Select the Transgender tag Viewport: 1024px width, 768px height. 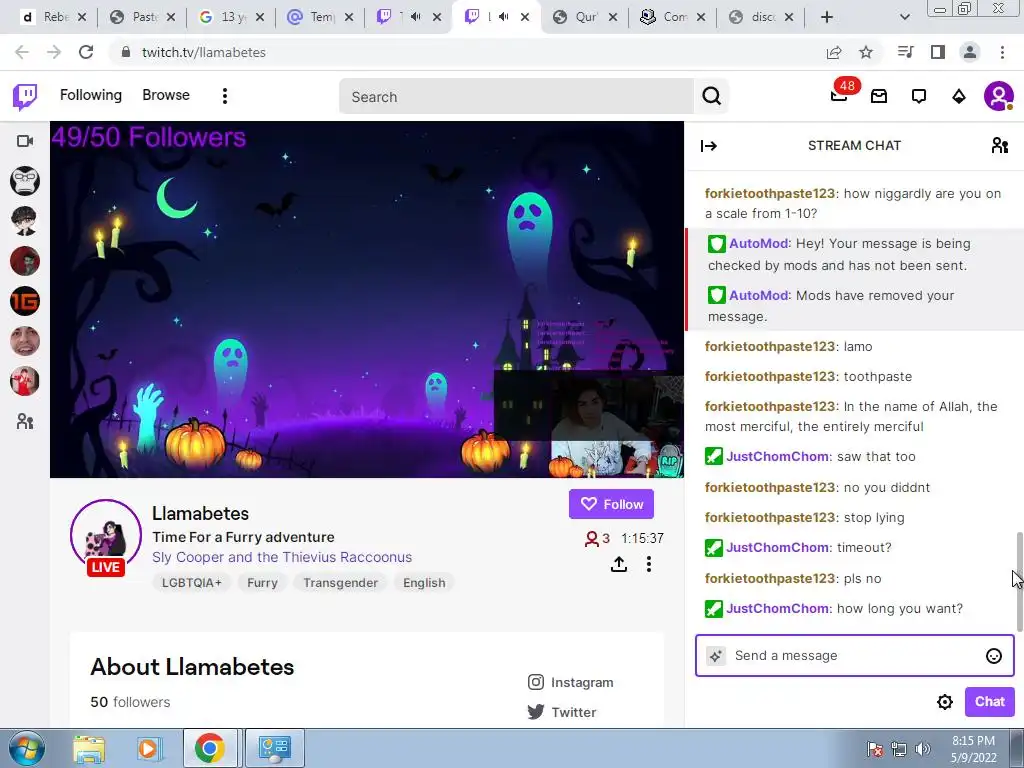coord(340,583)
